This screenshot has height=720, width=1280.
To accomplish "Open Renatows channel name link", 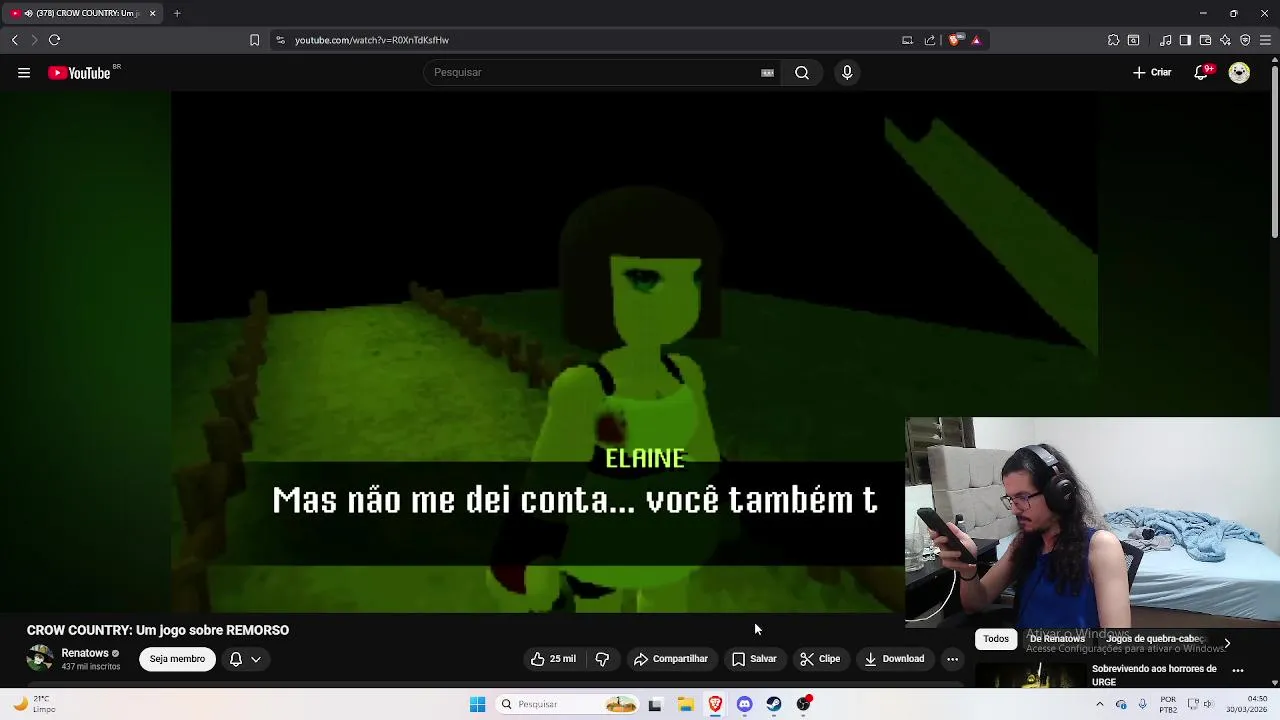I will [85, 653].
